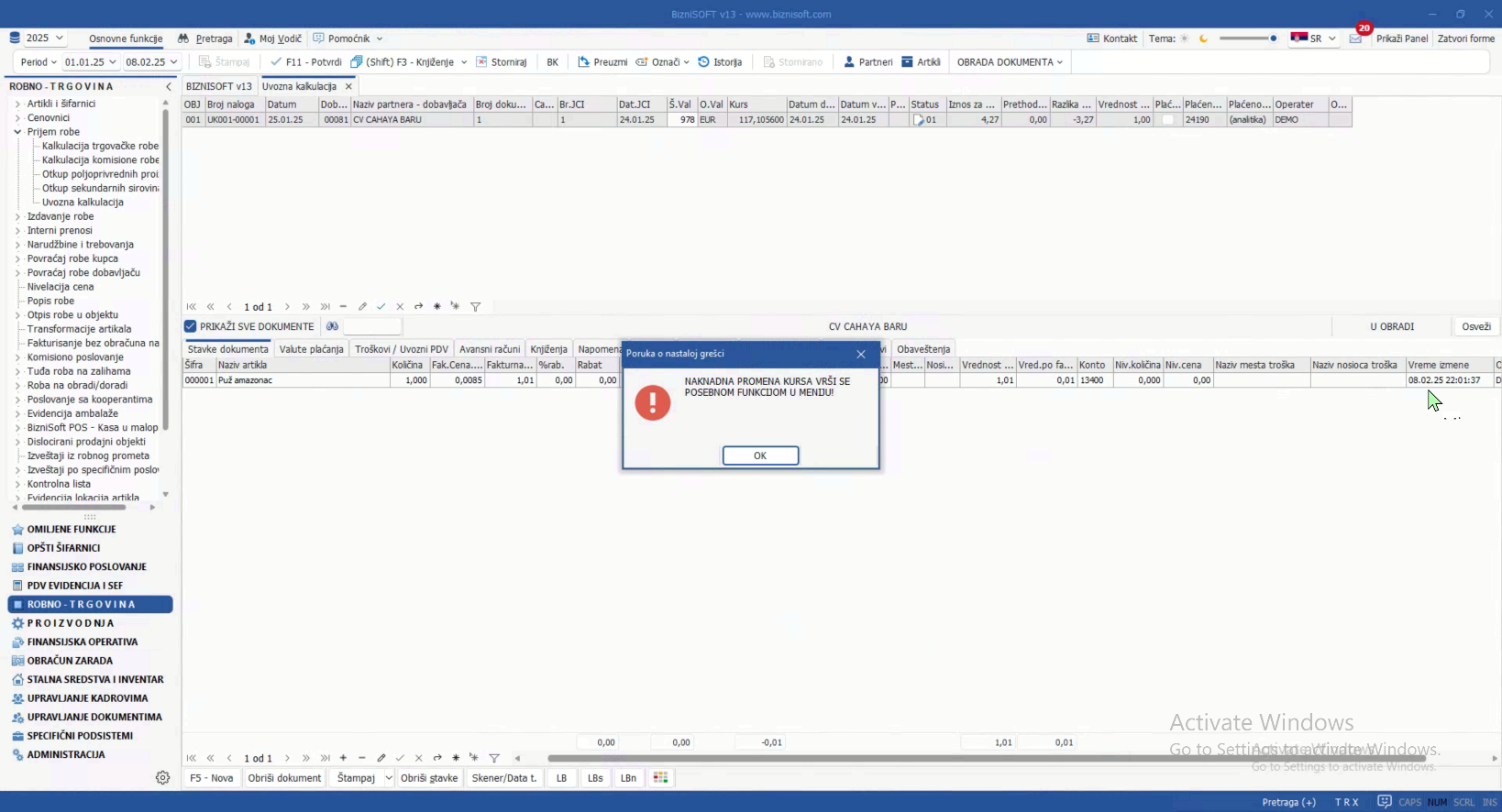The width and height of the screenshot is (1502, 812).
Task: Click the Obriši dokument button
Action: click(284, 778)
